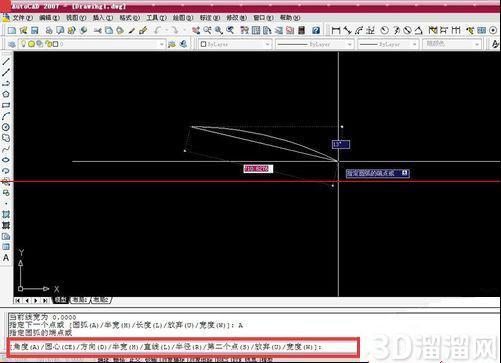Open the 编辑 (Edit) menu
This screenshot has width=501, height=363.
pyautogui.click(x=49, y=18)
